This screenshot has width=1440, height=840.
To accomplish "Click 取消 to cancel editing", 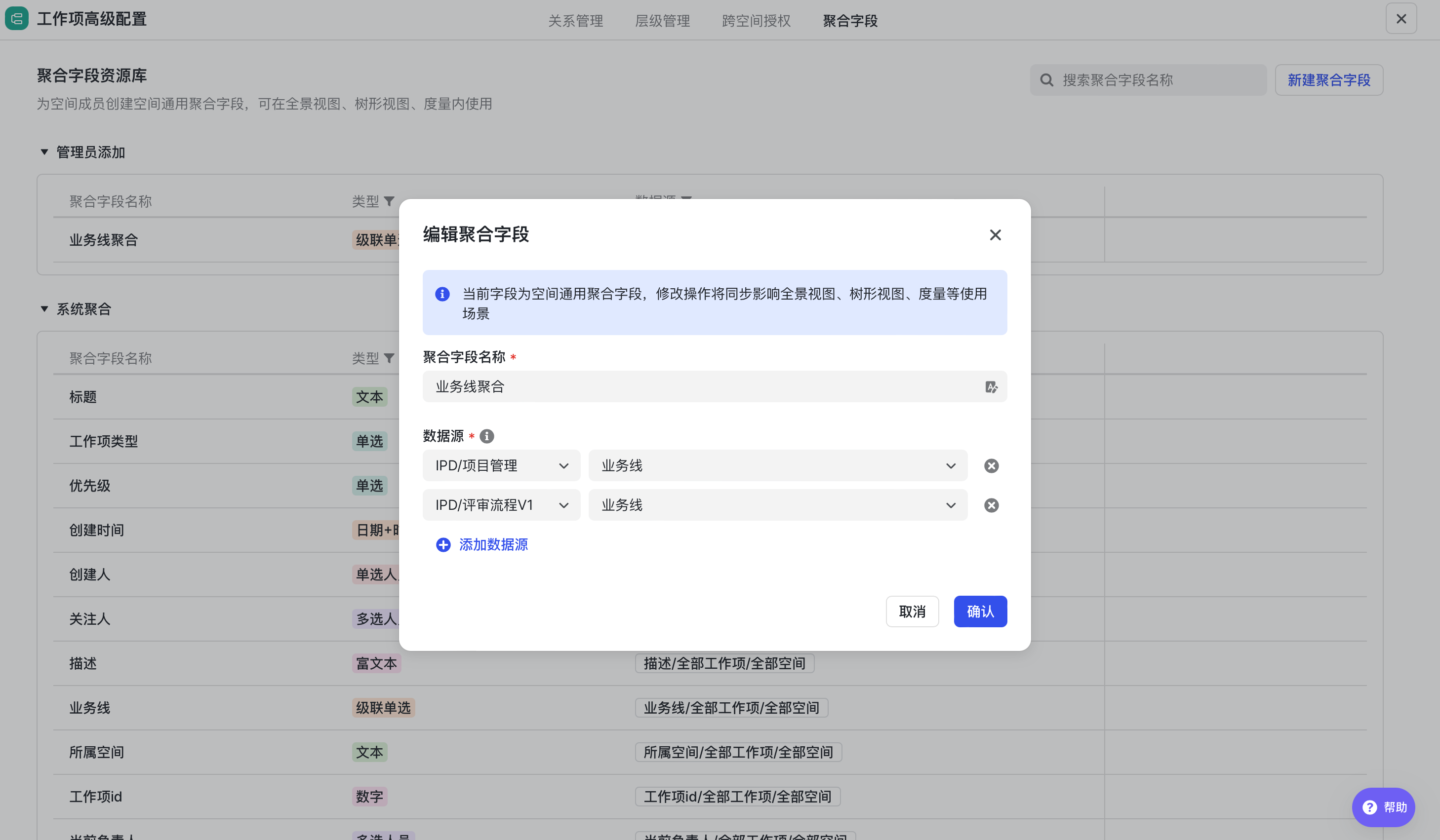I will point(912,611).
